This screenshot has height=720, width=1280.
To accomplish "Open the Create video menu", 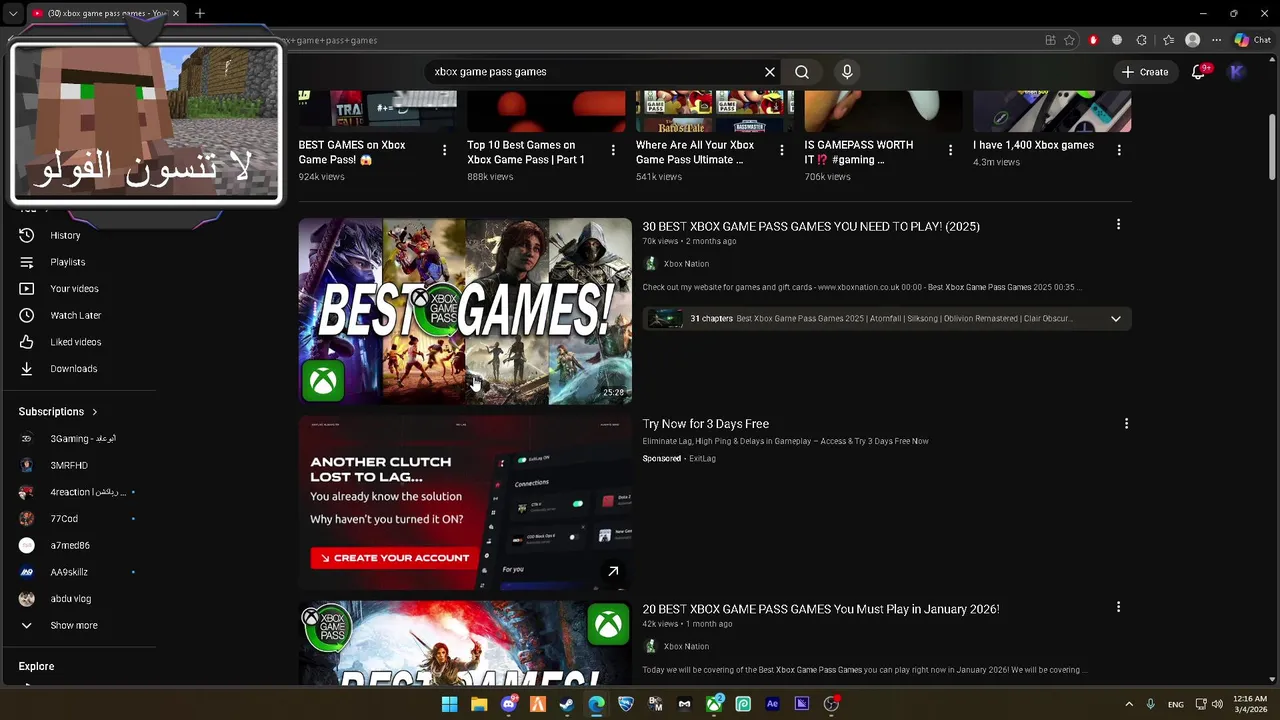I will point(1145,72).
